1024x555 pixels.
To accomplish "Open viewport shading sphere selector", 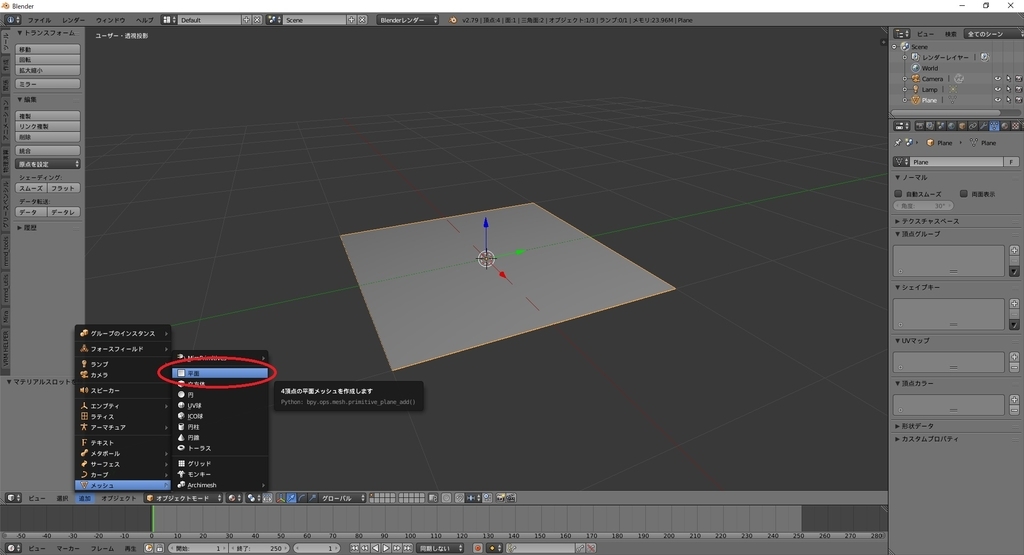I will 234,498.
